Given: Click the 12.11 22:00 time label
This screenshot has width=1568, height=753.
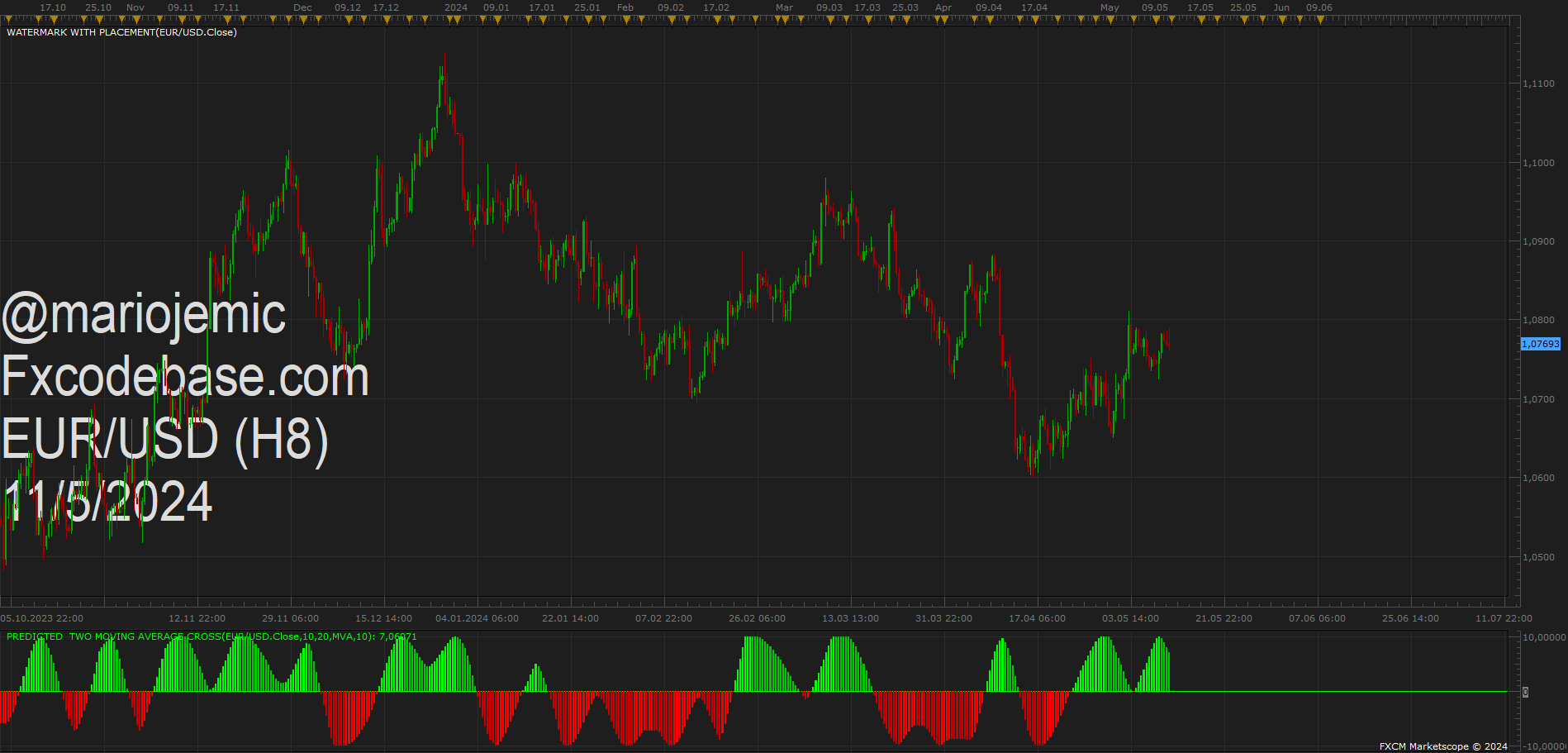Looking at the screenshot, I should tap(197, 618).
